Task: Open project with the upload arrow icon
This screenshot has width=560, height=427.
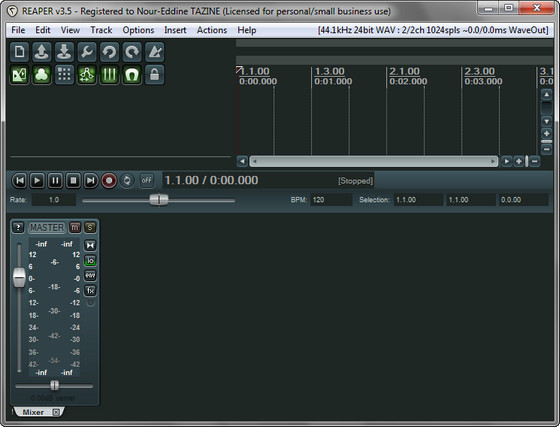Action: coord(41,52)
